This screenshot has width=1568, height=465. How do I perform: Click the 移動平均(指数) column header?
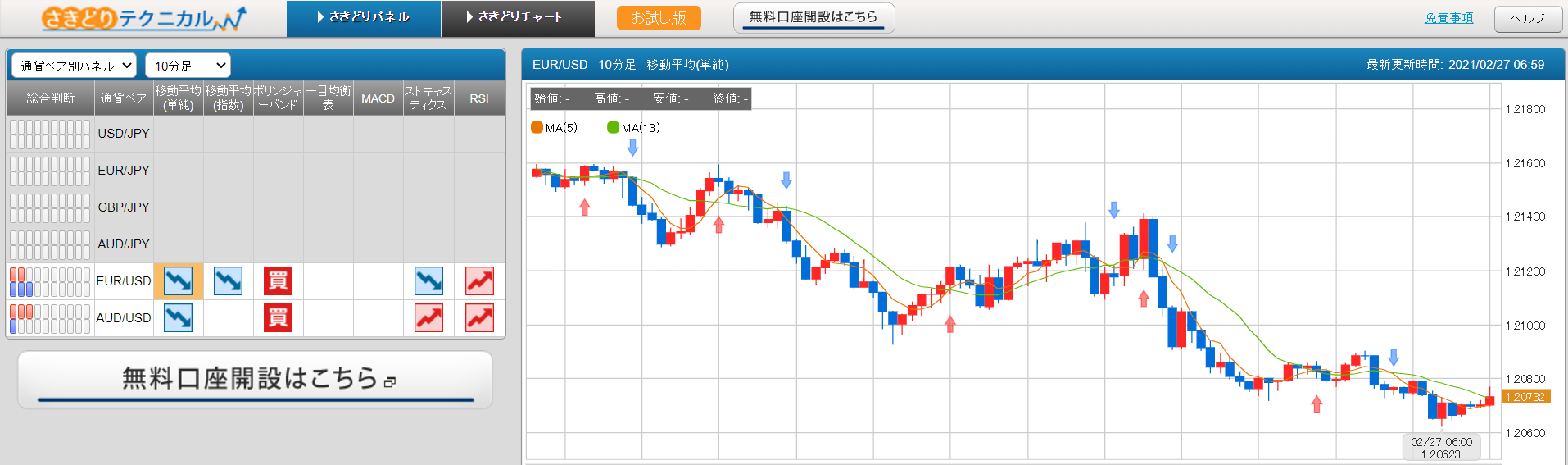pyautogui.click(x=228, y=98)
